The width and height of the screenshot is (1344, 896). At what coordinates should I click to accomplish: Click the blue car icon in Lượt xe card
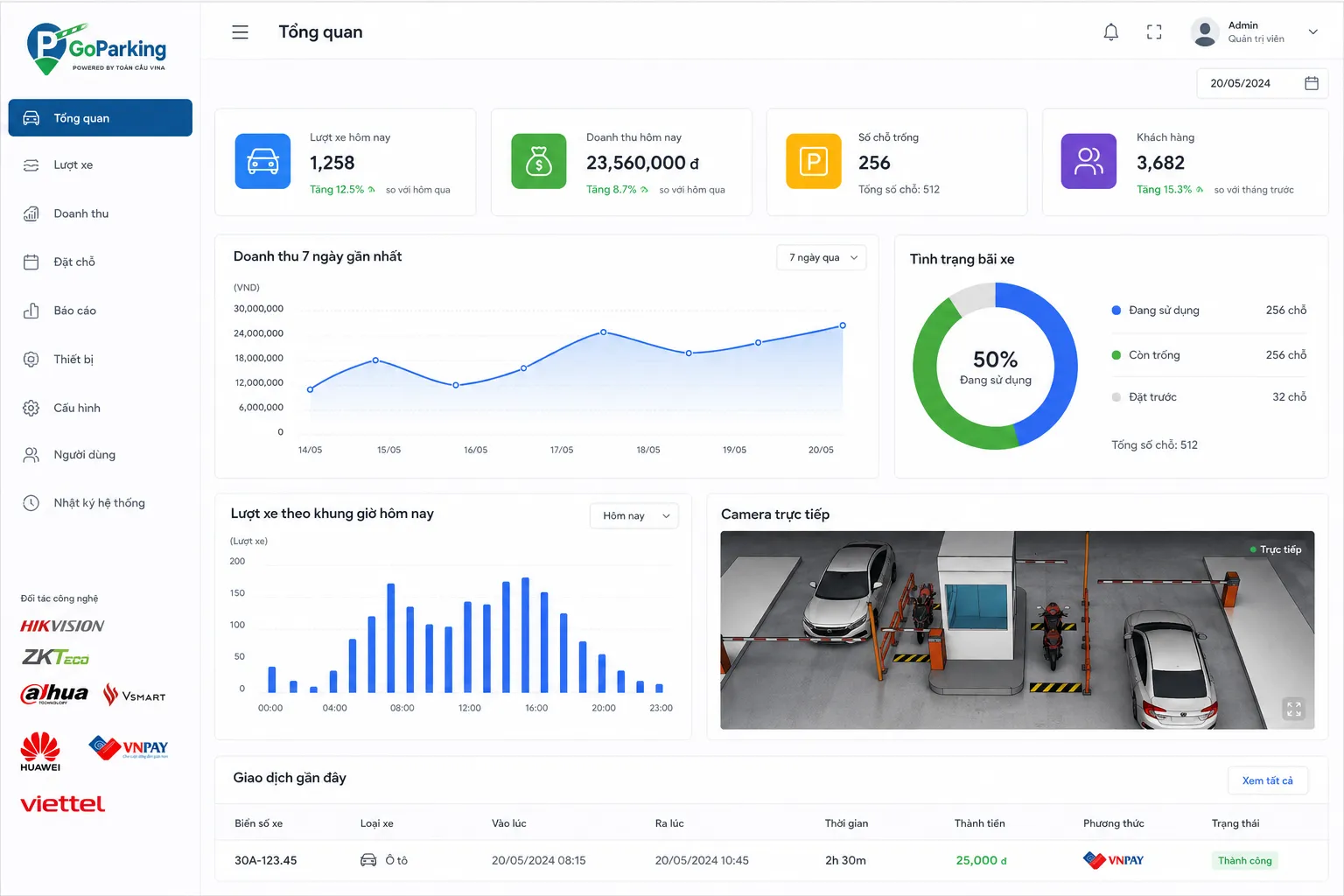(262, 161)
